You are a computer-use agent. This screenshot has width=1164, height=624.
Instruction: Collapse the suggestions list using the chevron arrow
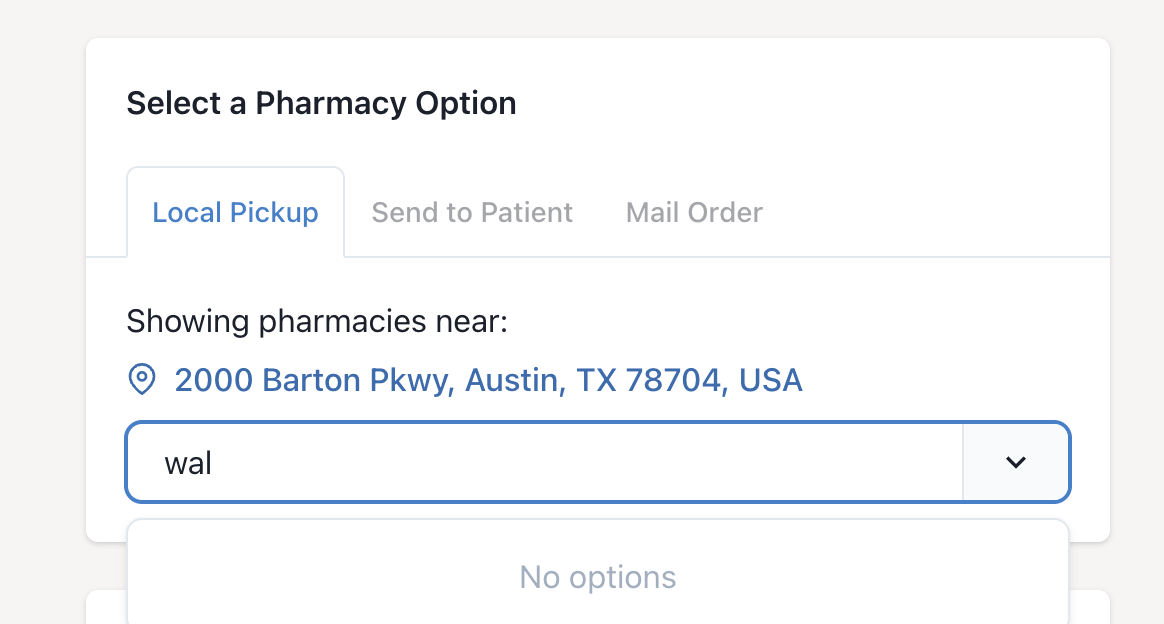point(1015,462)
